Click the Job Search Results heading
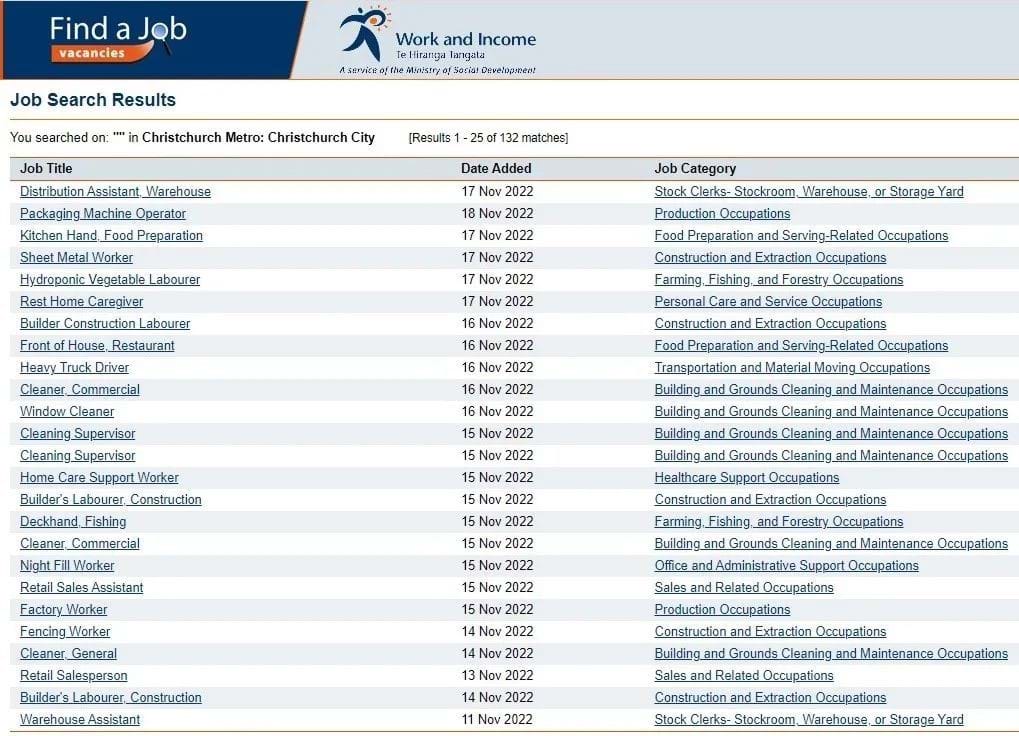Image resolution: width=1019 pixels, height=736 pixels. click(93, 100)
